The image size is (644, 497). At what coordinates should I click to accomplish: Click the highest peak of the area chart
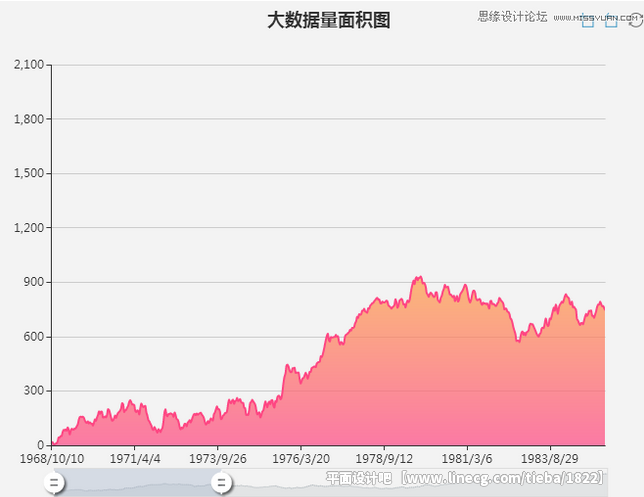(x=420, y=278)
